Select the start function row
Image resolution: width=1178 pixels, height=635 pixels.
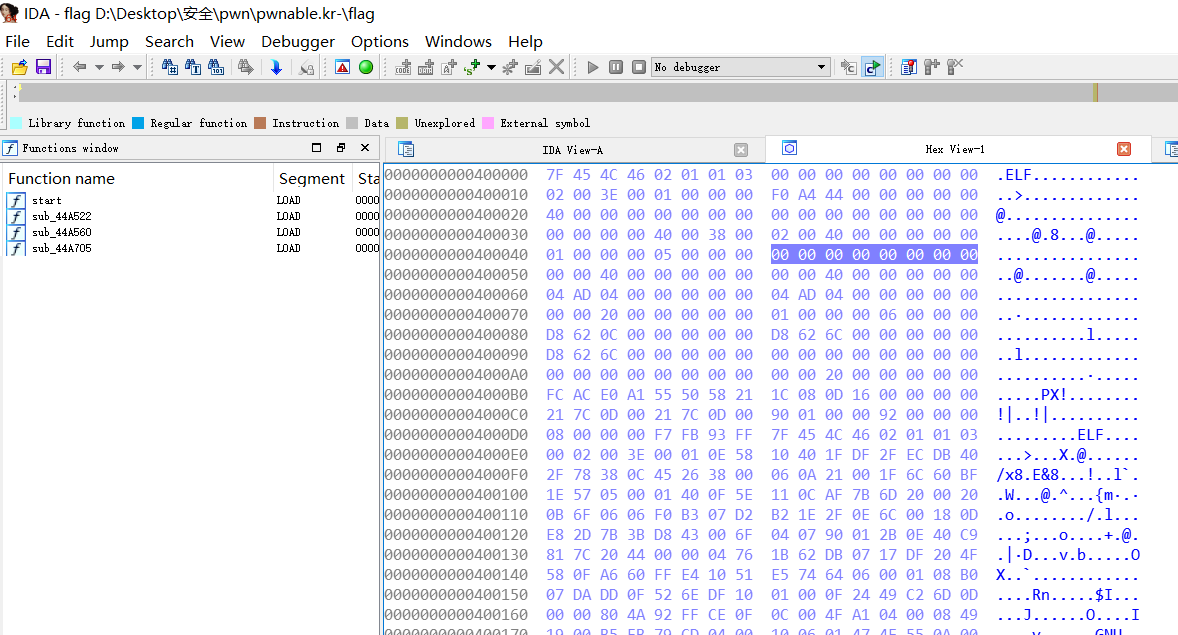[192, 200]
